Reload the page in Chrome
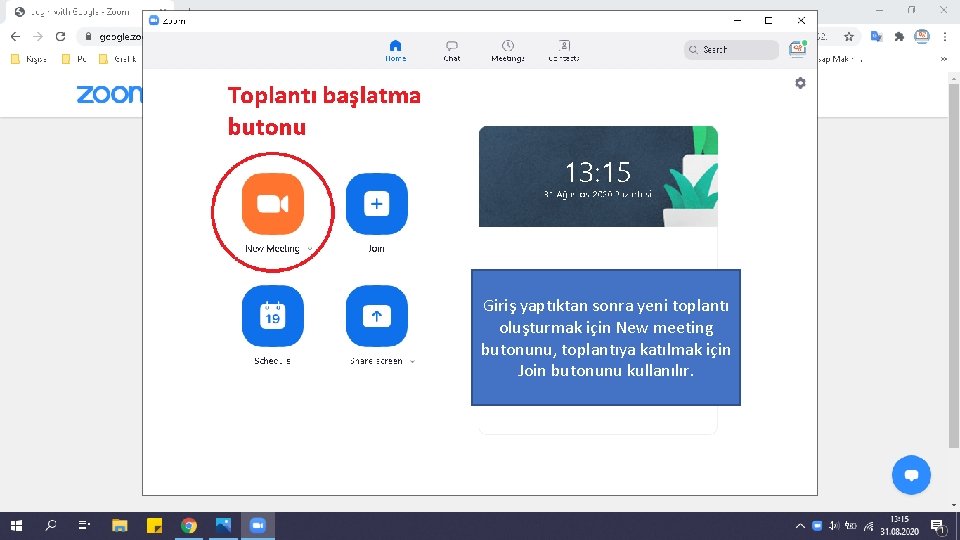This screenshot has width=960, height=540. tap(60, 37)
